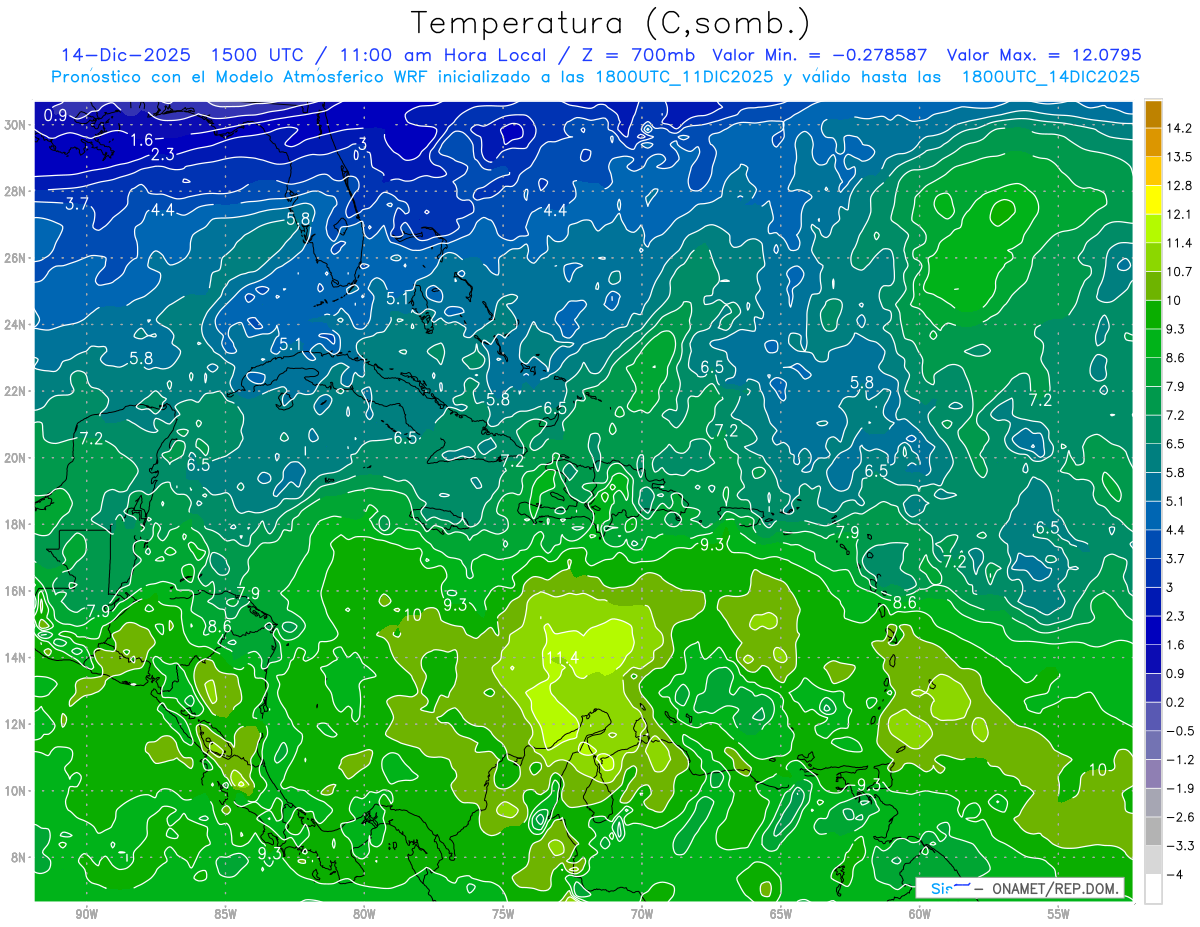
Task: Click the "70W" longitude axis label
Action: pyautogui.click(x=642, y=915)
